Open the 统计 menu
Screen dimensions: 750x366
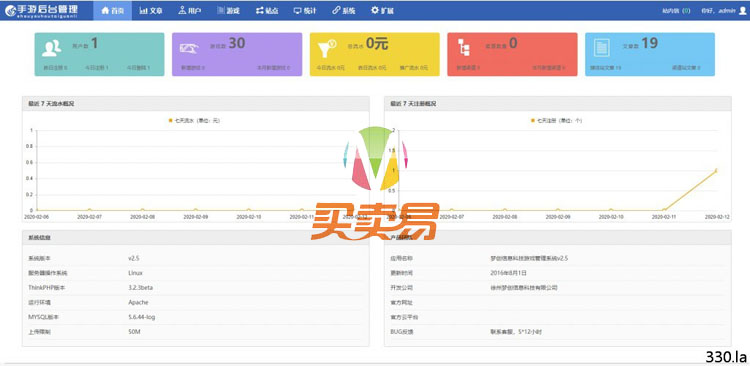point(305,11)
